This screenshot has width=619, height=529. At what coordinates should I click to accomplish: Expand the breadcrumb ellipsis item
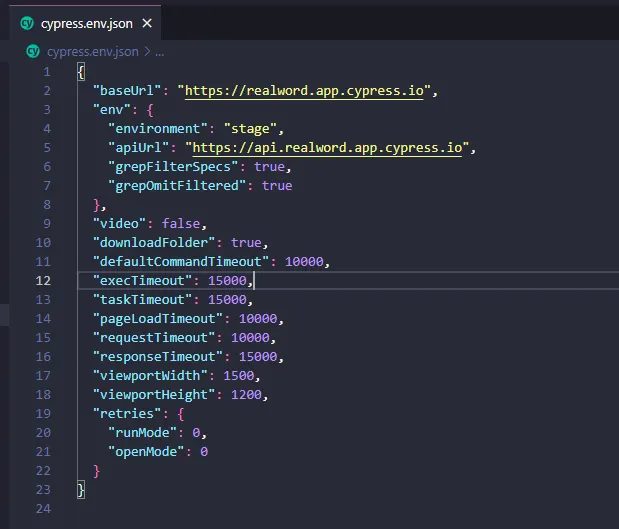(159, 52)
